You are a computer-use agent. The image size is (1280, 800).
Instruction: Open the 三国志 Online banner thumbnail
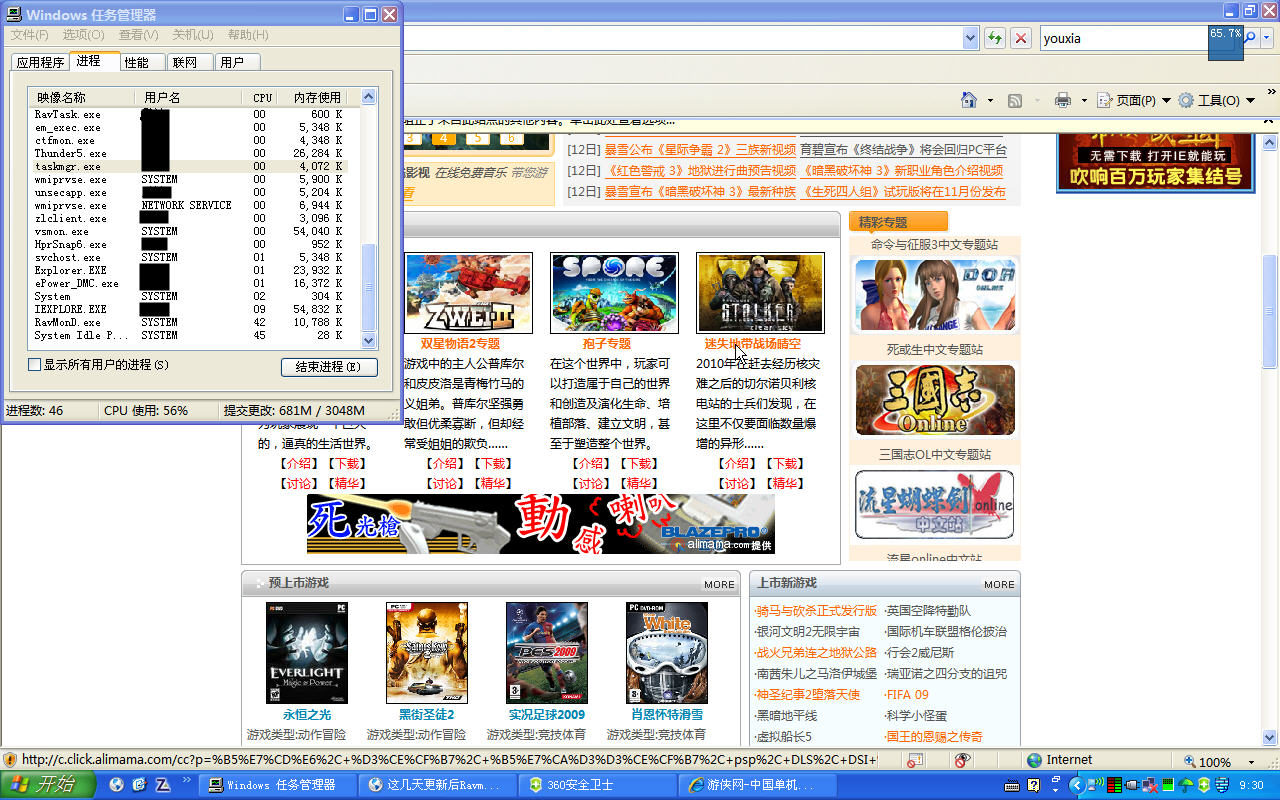[x=935, y=400]
